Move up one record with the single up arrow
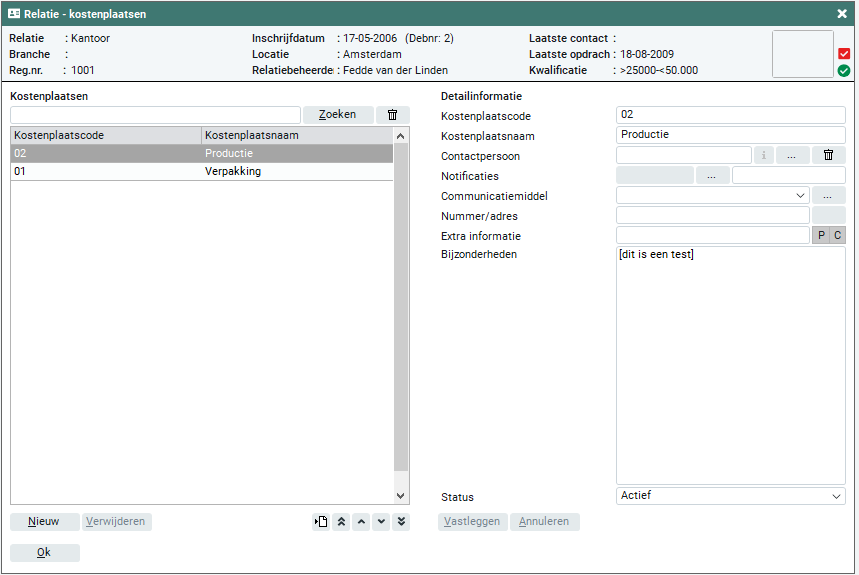The image size is (859, 575). point(361,522)
